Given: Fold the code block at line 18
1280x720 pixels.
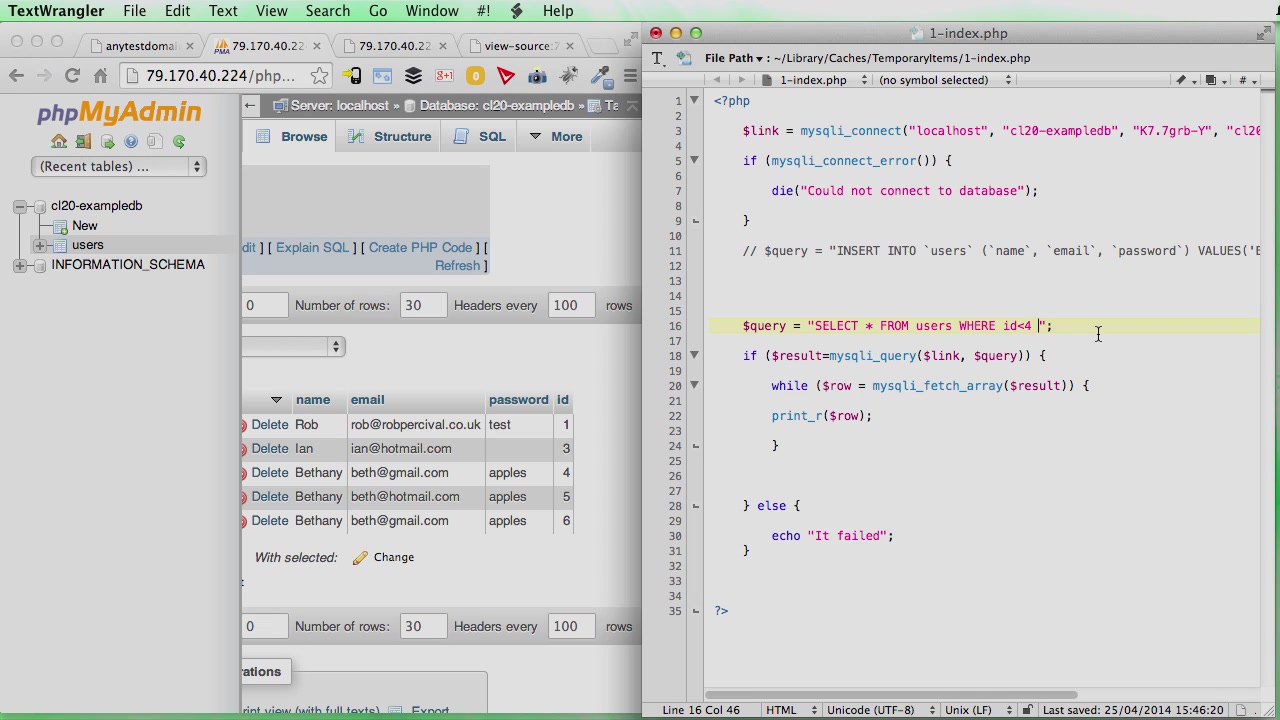Looking at the screenshot, I should pyautogui.click(x=695, y=355).
